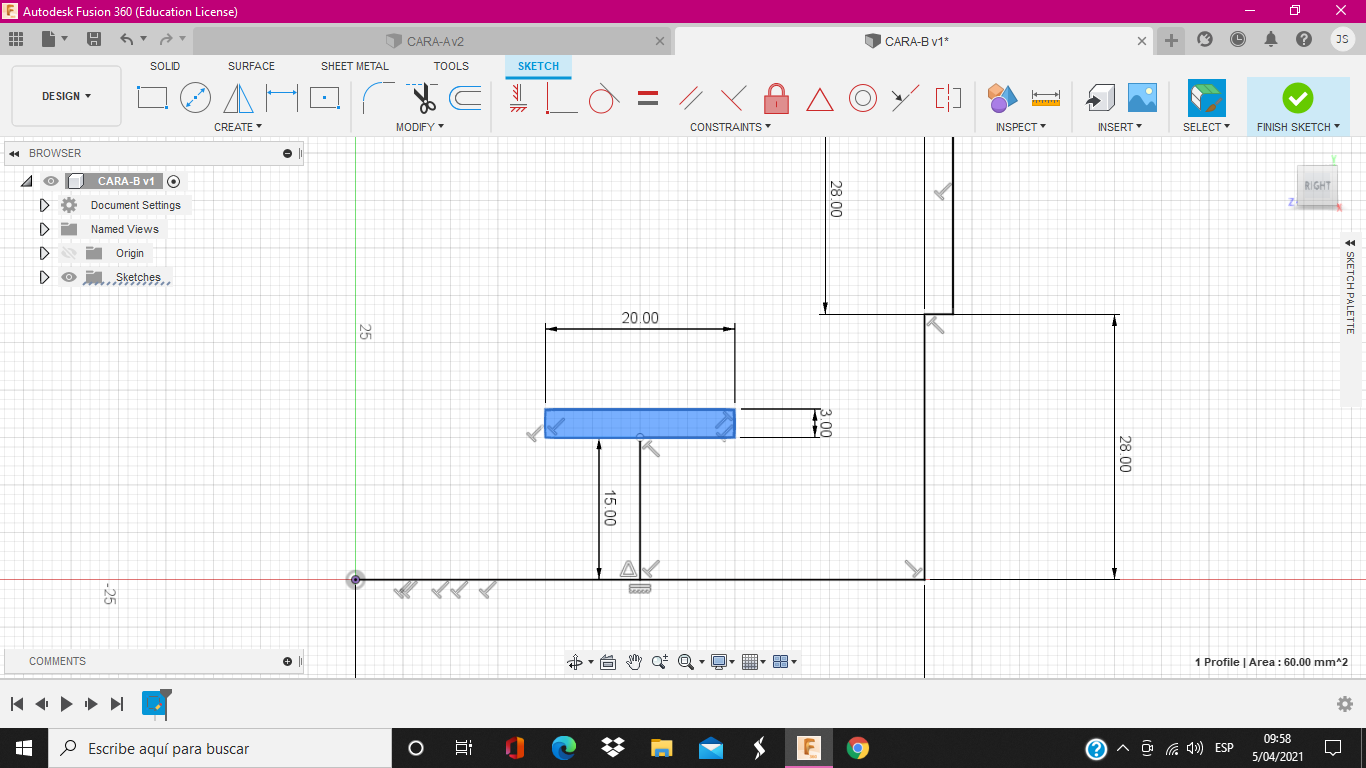Open the Job Status clock icon

coord(1238,40)
